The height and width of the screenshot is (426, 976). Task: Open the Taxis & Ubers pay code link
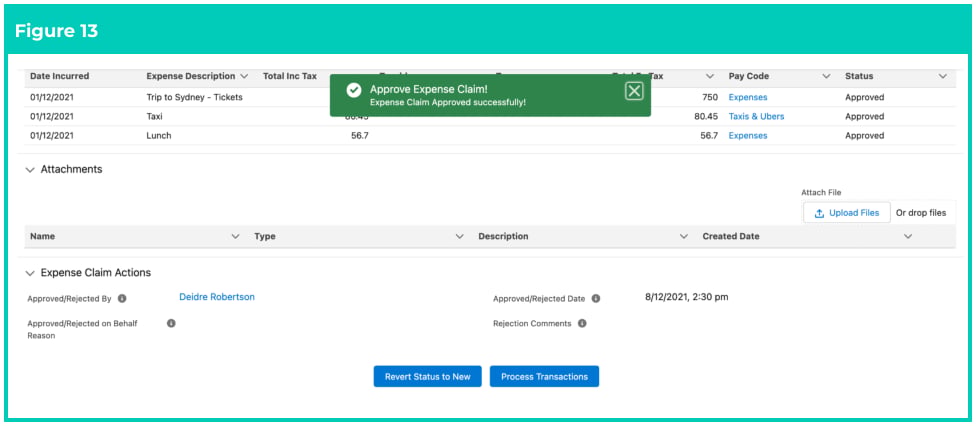click(x=756, y=116)
